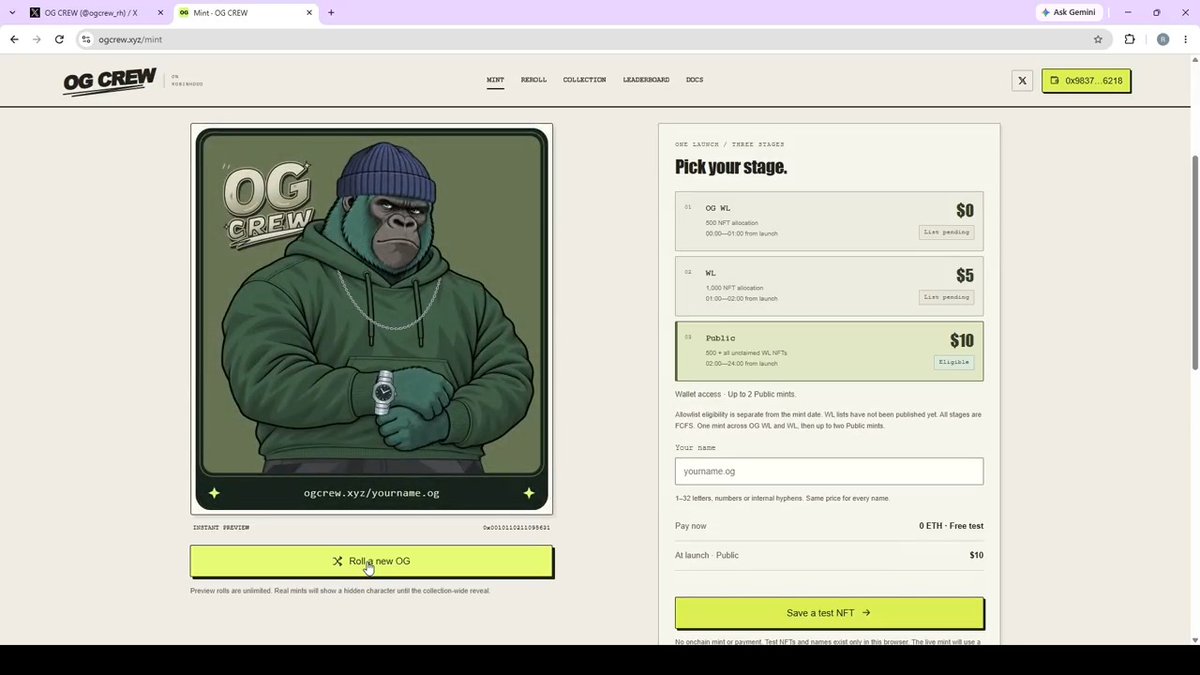Screen dimensions: 1200x675
Task: Click the gorilla NFT preview image
Action: click(x=372, y=319)
